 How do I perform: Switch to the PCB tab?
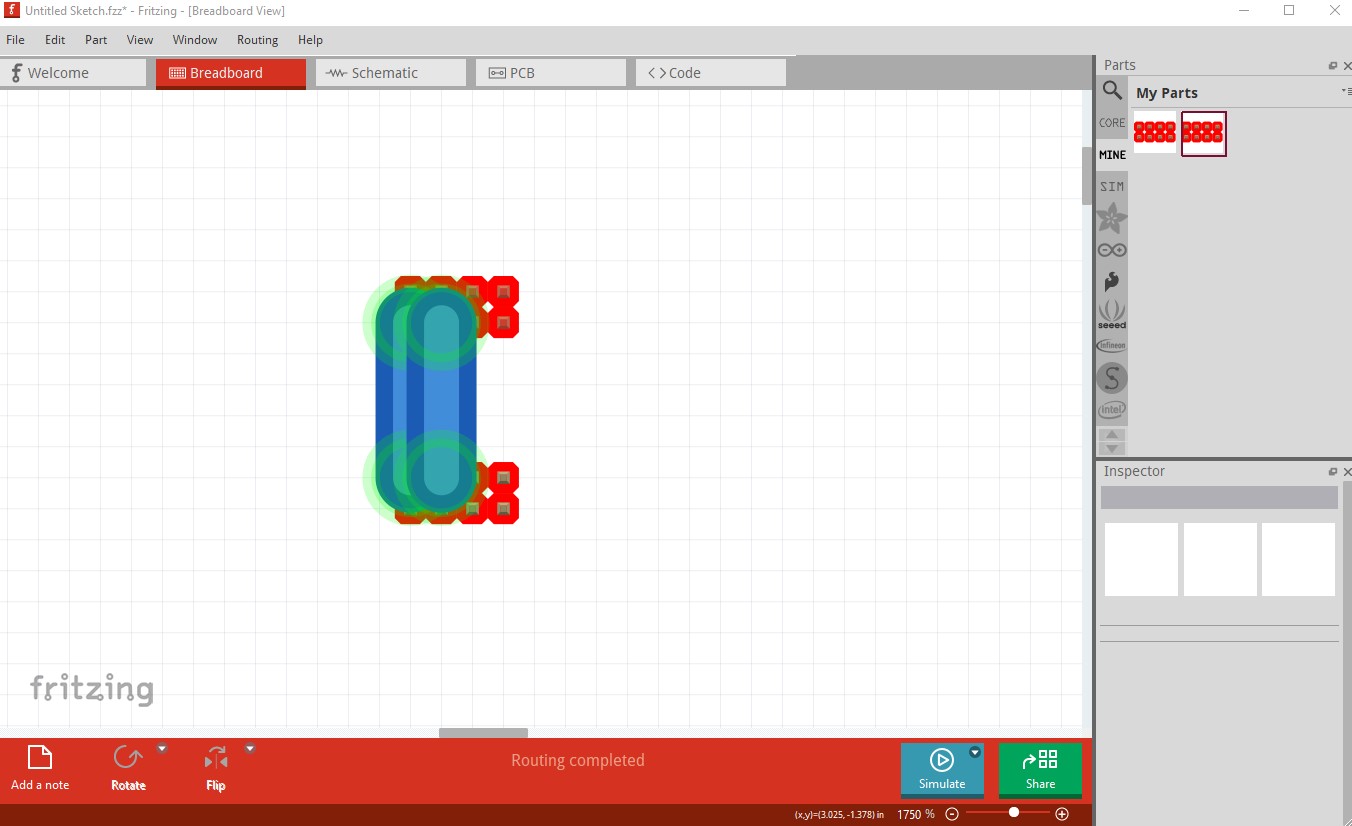click(x=550, y=73)
